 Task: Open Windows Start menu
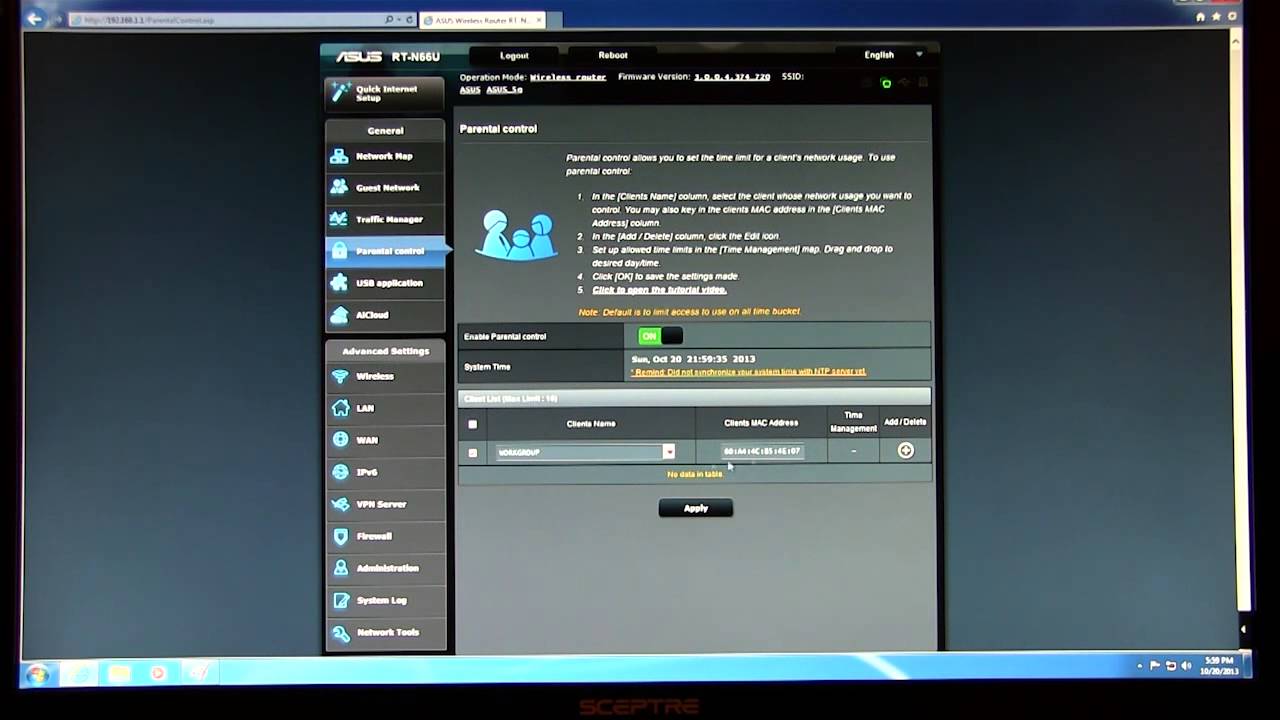tap(37, 674)
